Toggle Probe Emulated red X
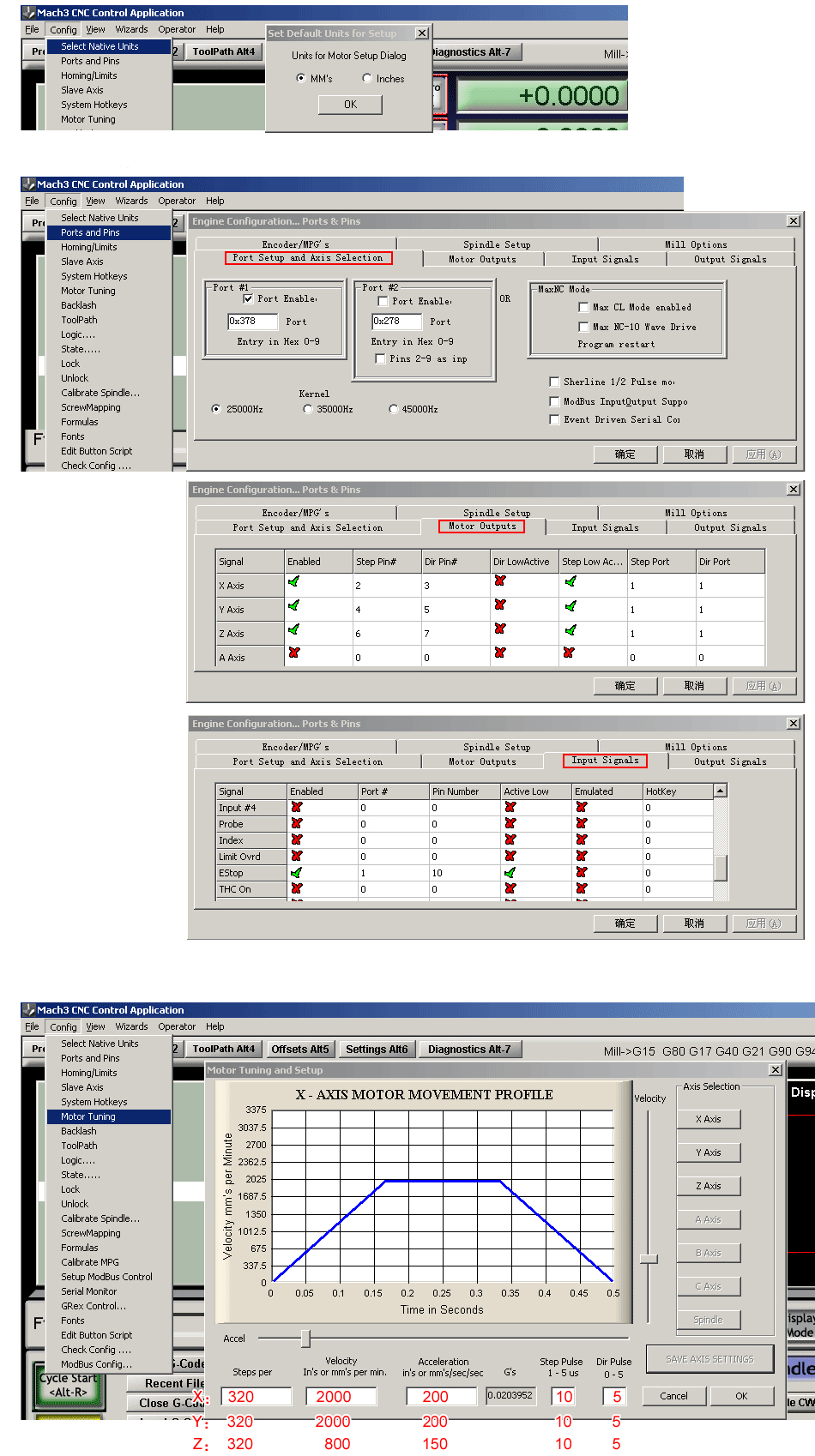 (x=582, y=823)
